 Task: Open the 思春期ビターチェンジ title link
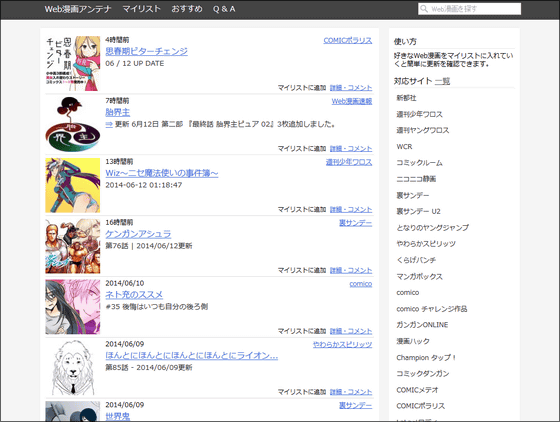[x=146, y=51]
